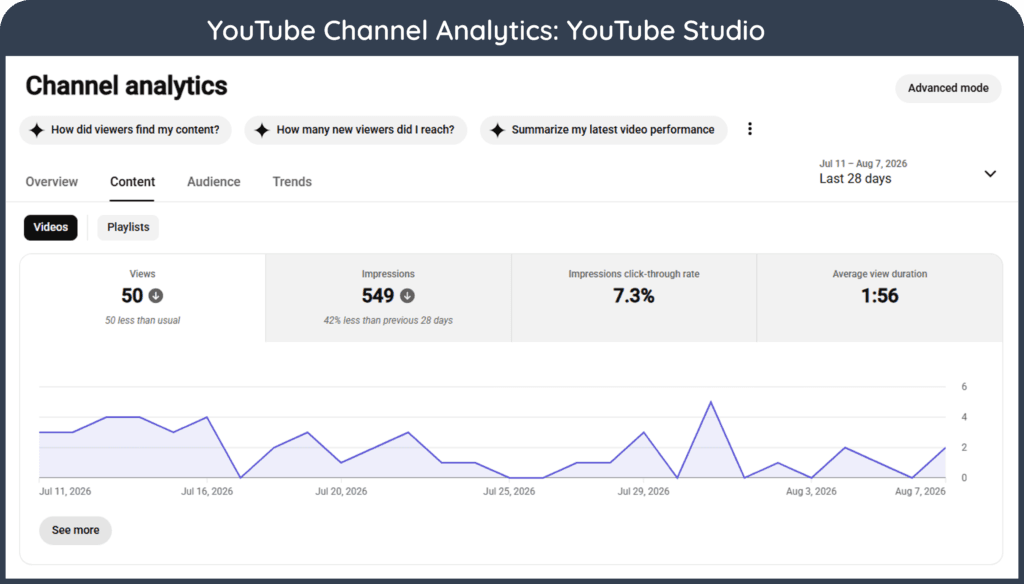Click the chart's last point above Aug 7, 2026
The width and height of the screenshot is (1024, 584).
[945, 447]
